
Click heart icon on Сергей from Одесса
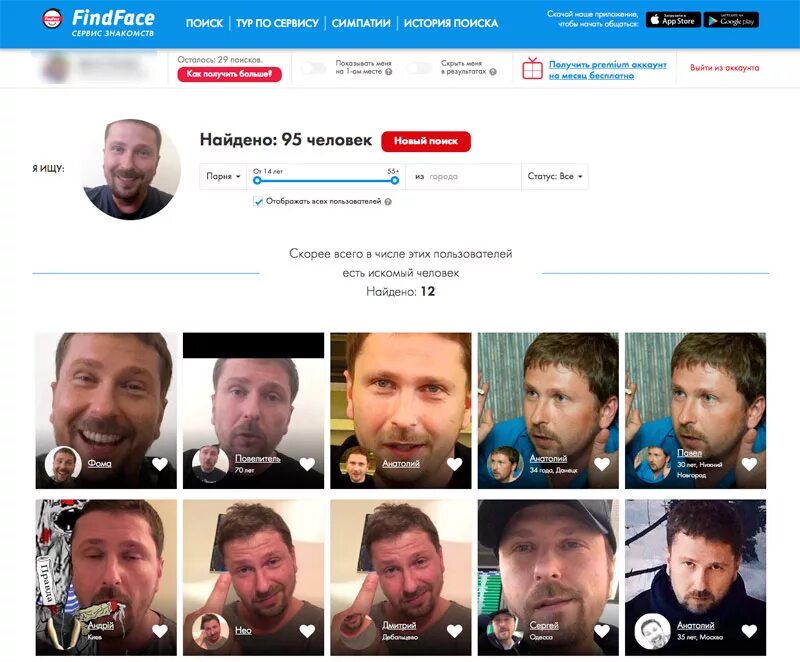pos(602,631)
